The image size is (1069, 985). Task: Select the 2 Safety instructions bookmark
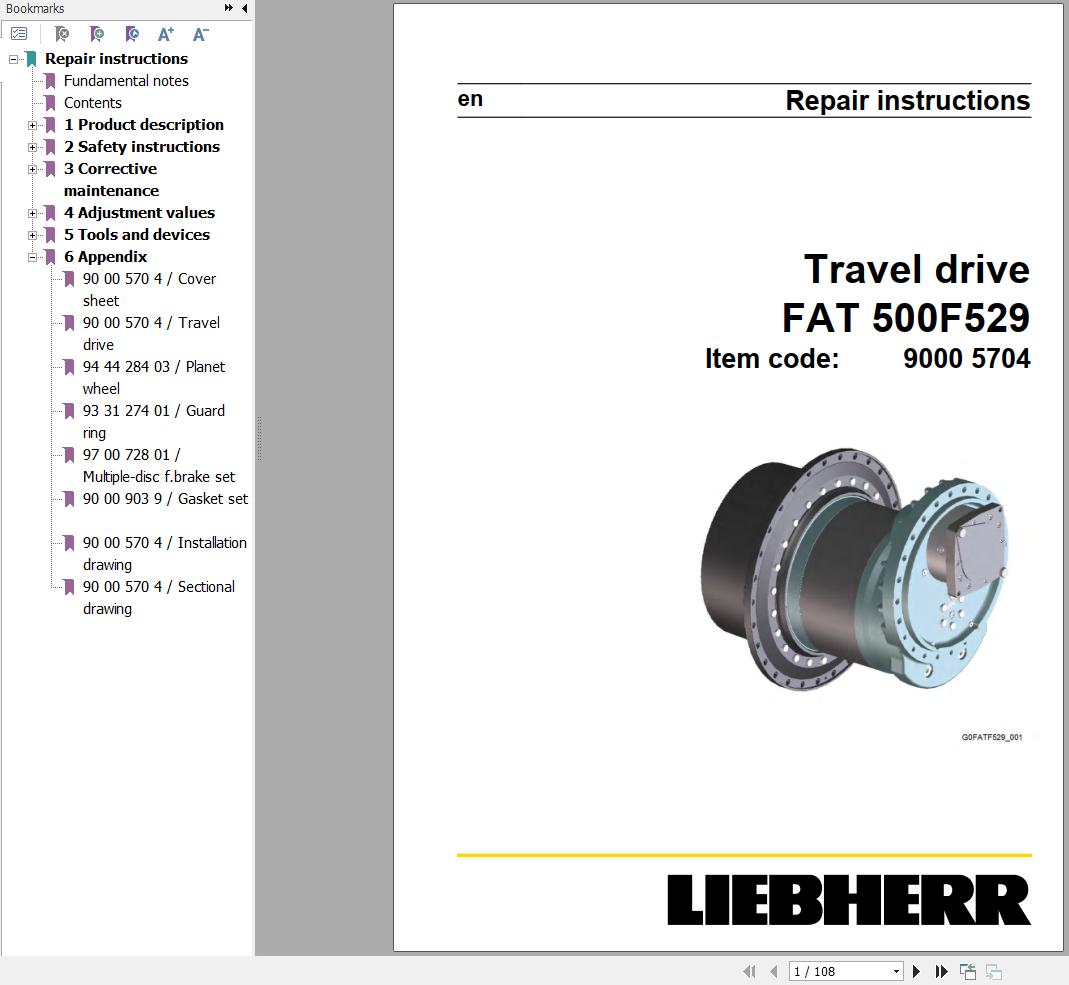click(142, 147)
